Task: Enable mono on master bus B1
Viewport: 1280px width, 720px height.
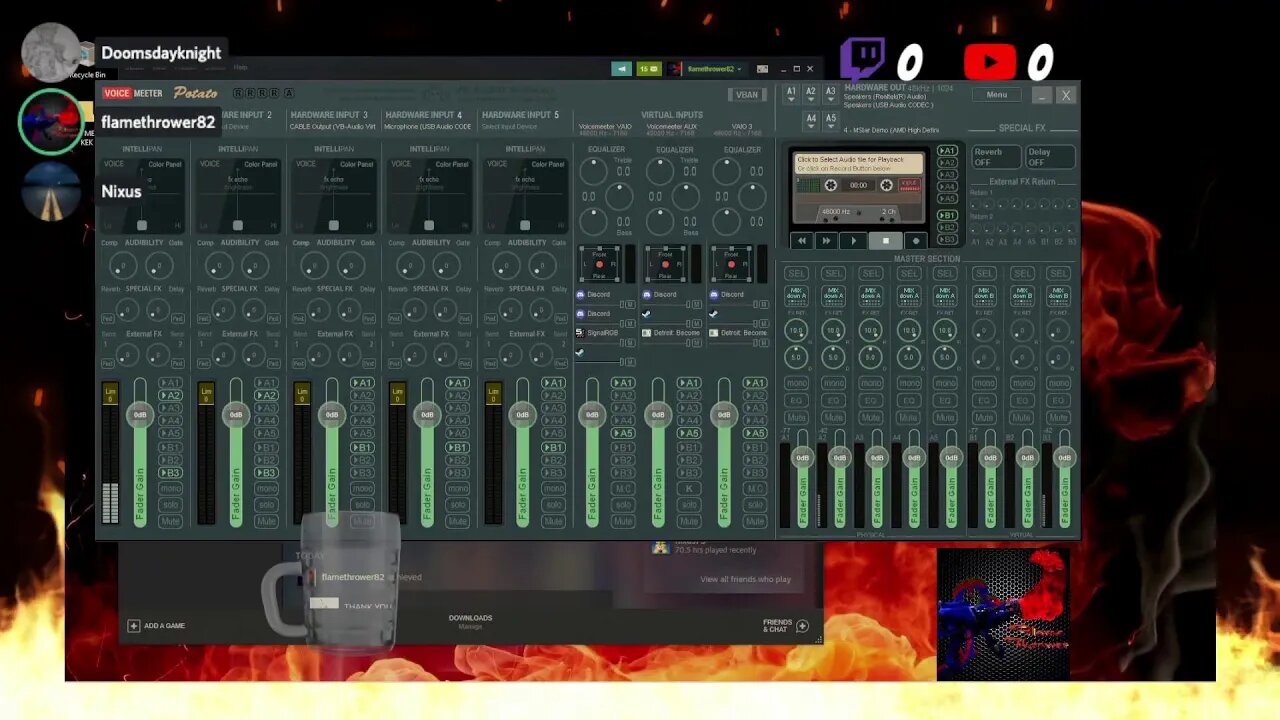Action: [984, 383]
